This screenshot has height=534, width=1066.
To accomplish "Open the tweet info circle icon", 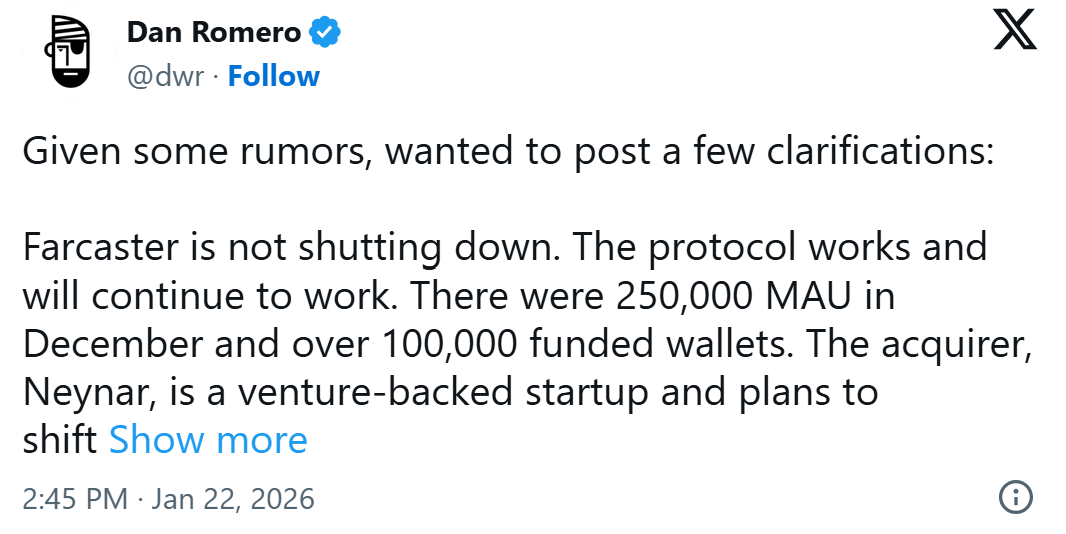I will click(1016, 497).
